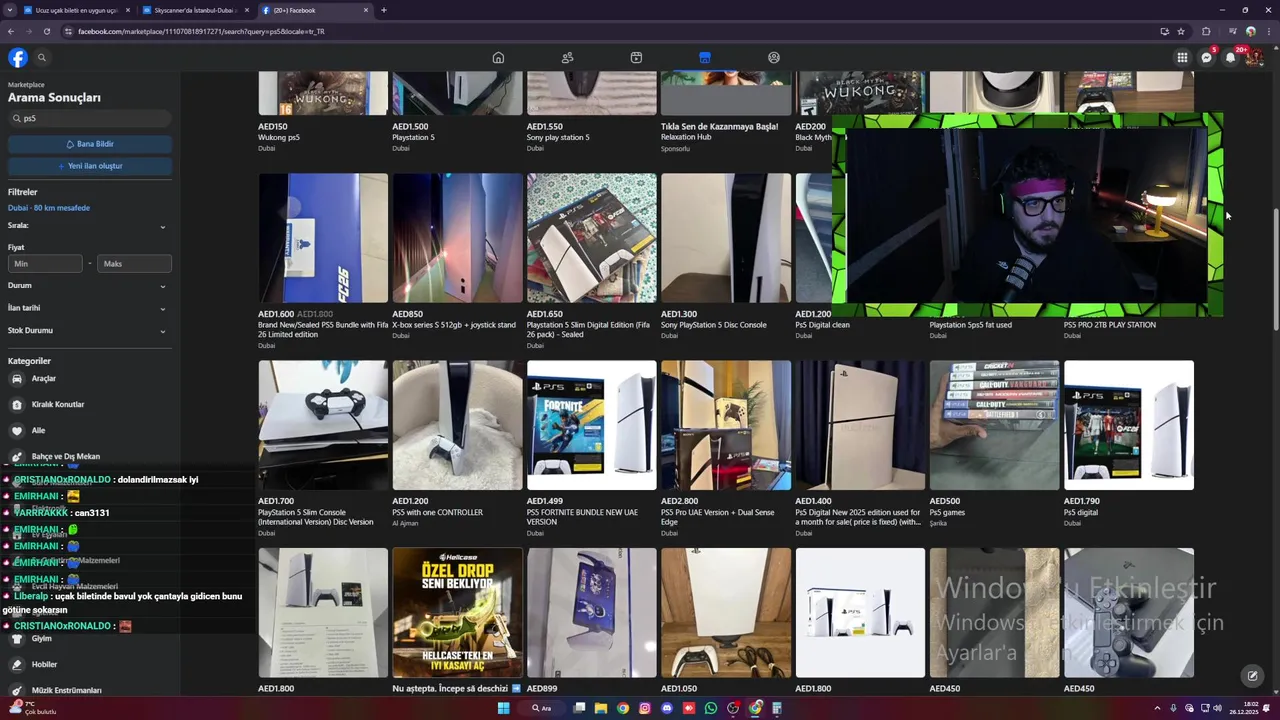Select the Araçlar category icon
Viewport: 1280px width, 720px height.
(x=17, y=379)
